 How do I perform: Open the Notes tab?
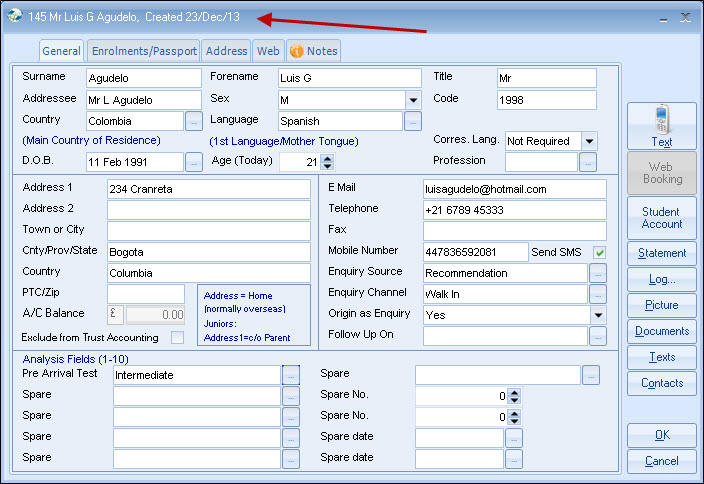313,51
